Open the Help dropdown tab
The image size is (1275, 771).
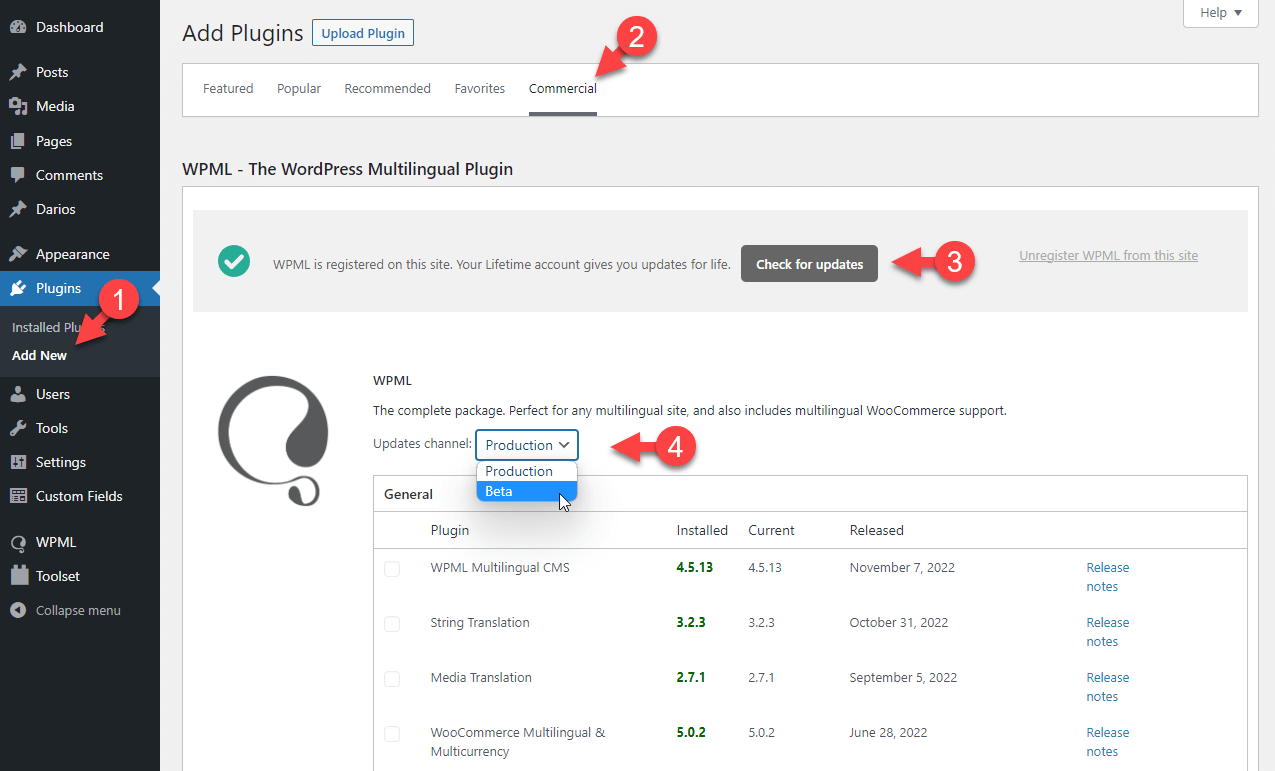tap(1221, 13)
